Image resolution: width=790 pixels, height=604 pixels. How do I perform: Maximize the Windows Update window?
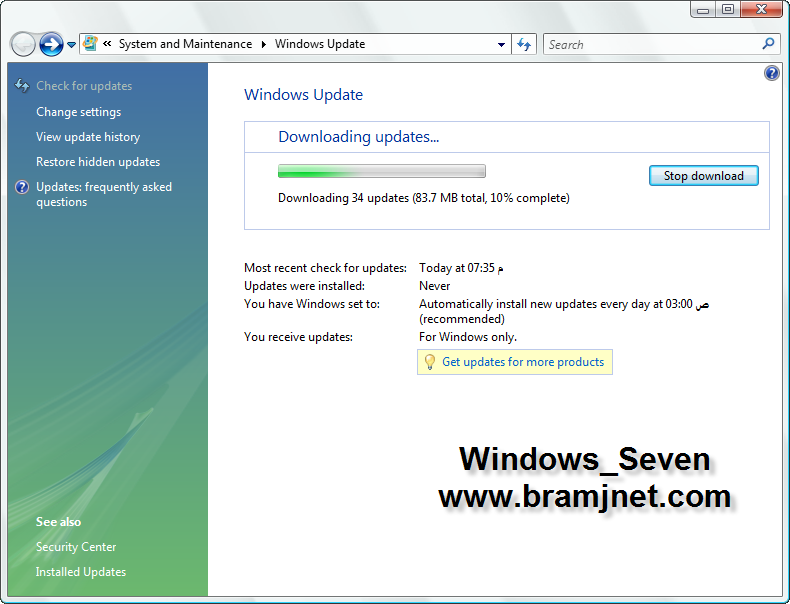tap(728, 10)
